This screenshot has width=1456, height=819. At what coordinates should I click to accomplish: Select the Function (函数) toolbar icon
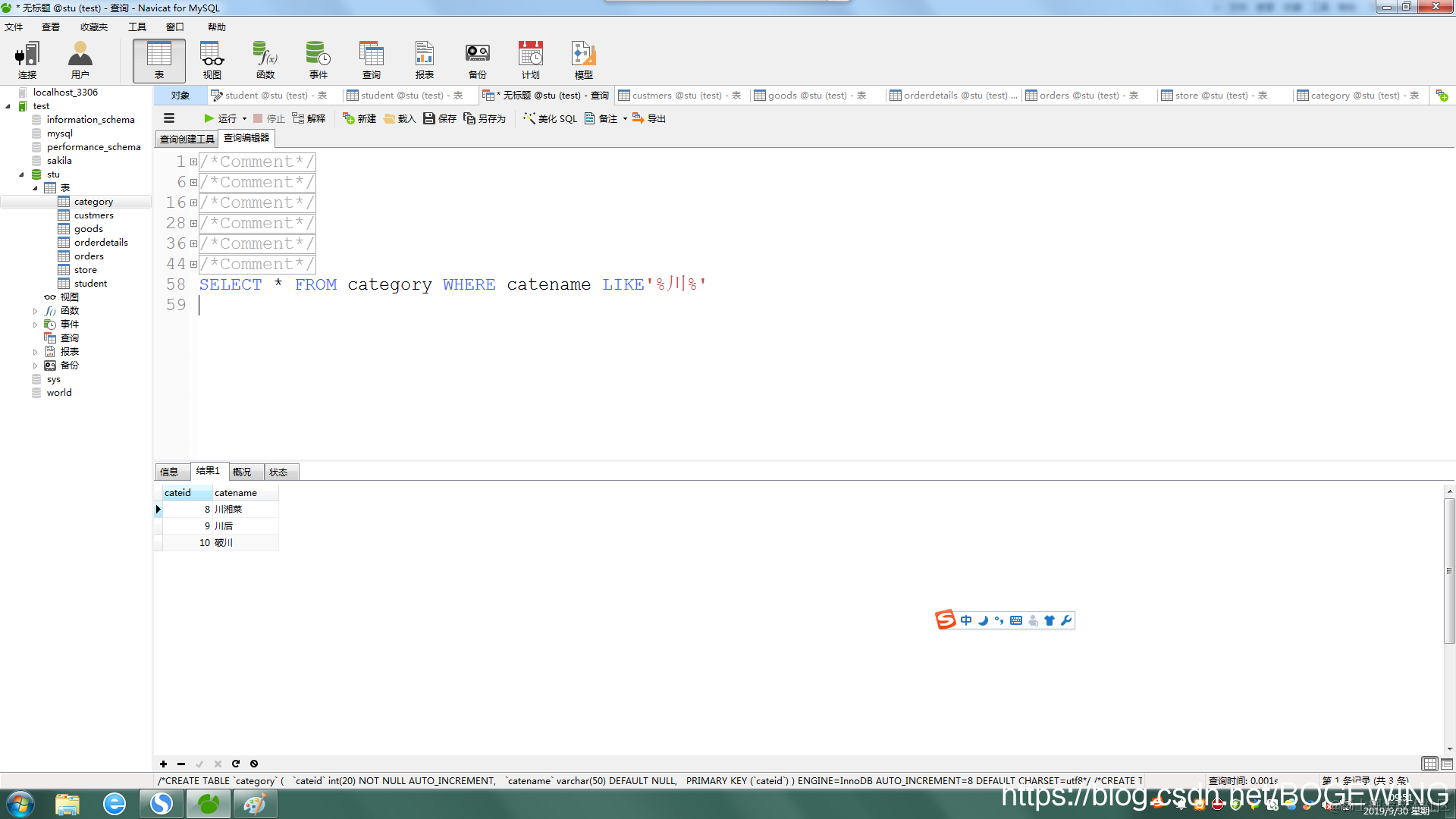(265, 60)
